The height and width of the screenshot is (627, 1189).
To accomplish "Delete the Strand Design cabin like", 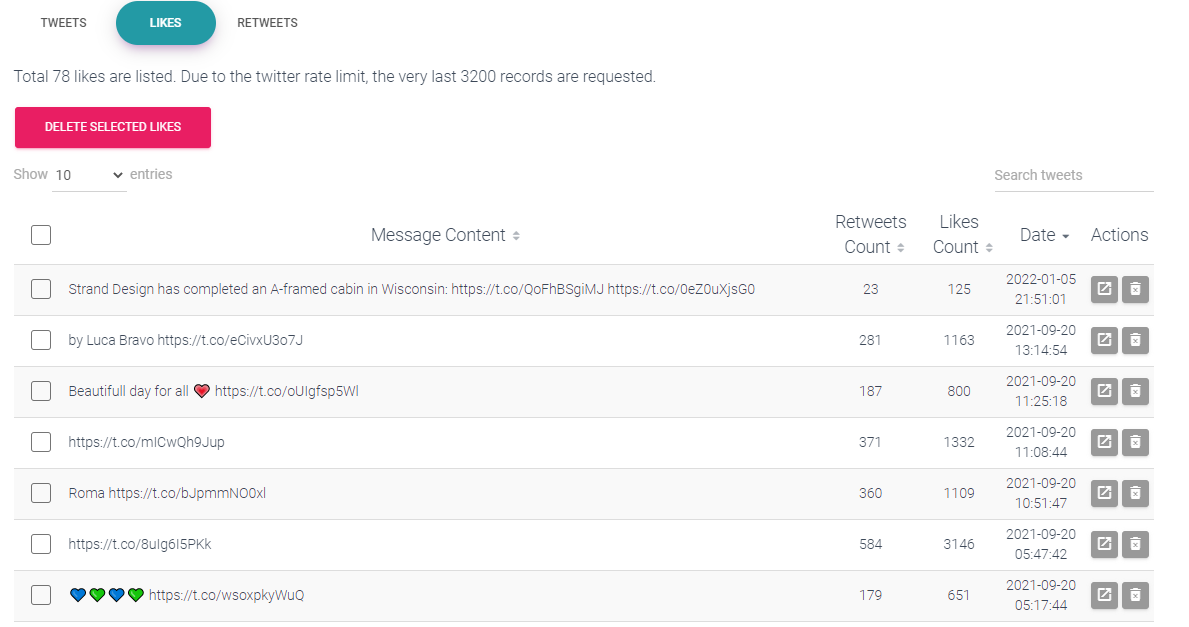I will click(x=1135, y=289).
